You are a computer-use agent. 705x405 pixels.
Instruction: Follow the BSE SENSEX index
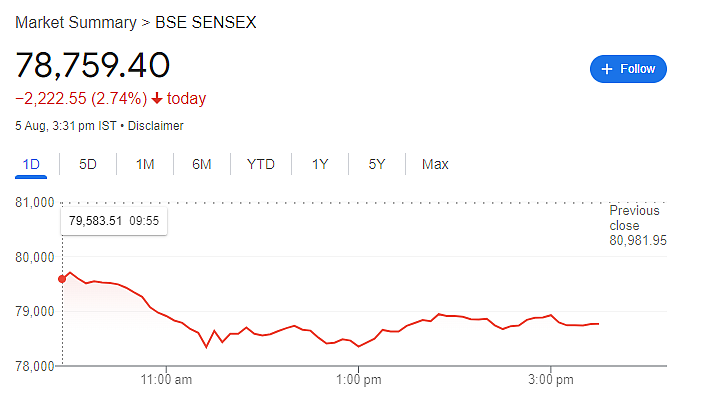coord(628,69)
